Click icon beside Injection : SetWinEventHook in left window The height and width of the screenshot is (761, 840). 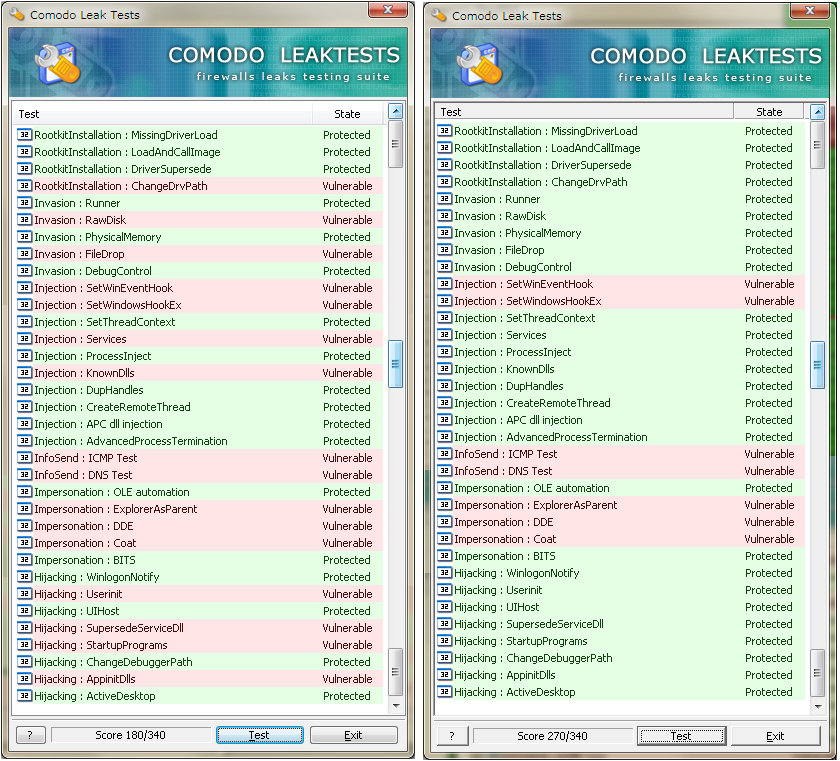point(24,288)
